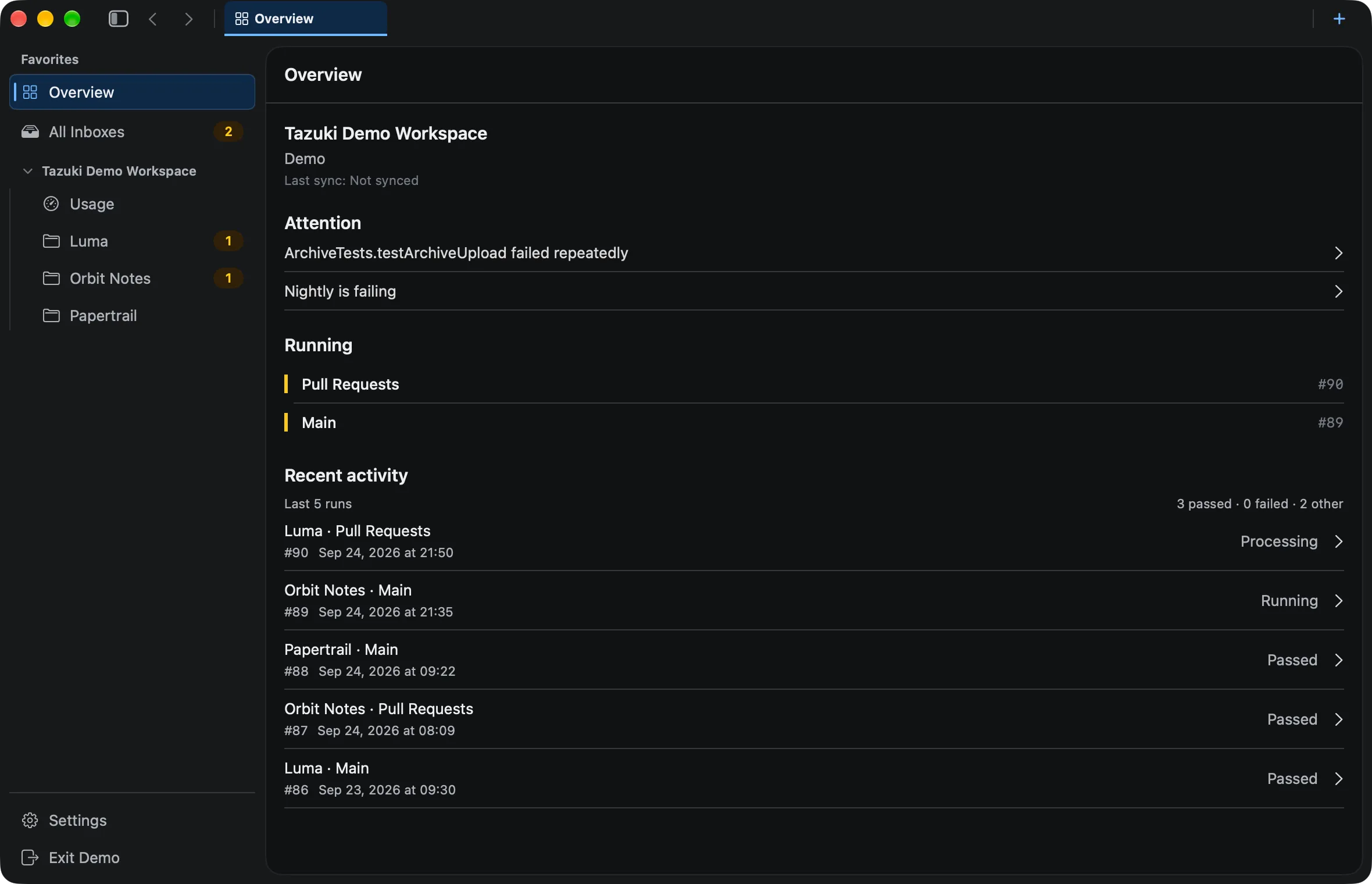Select All Inboxes in sidebar
The image size is (1372, 884).
click(x=132, y=131)
